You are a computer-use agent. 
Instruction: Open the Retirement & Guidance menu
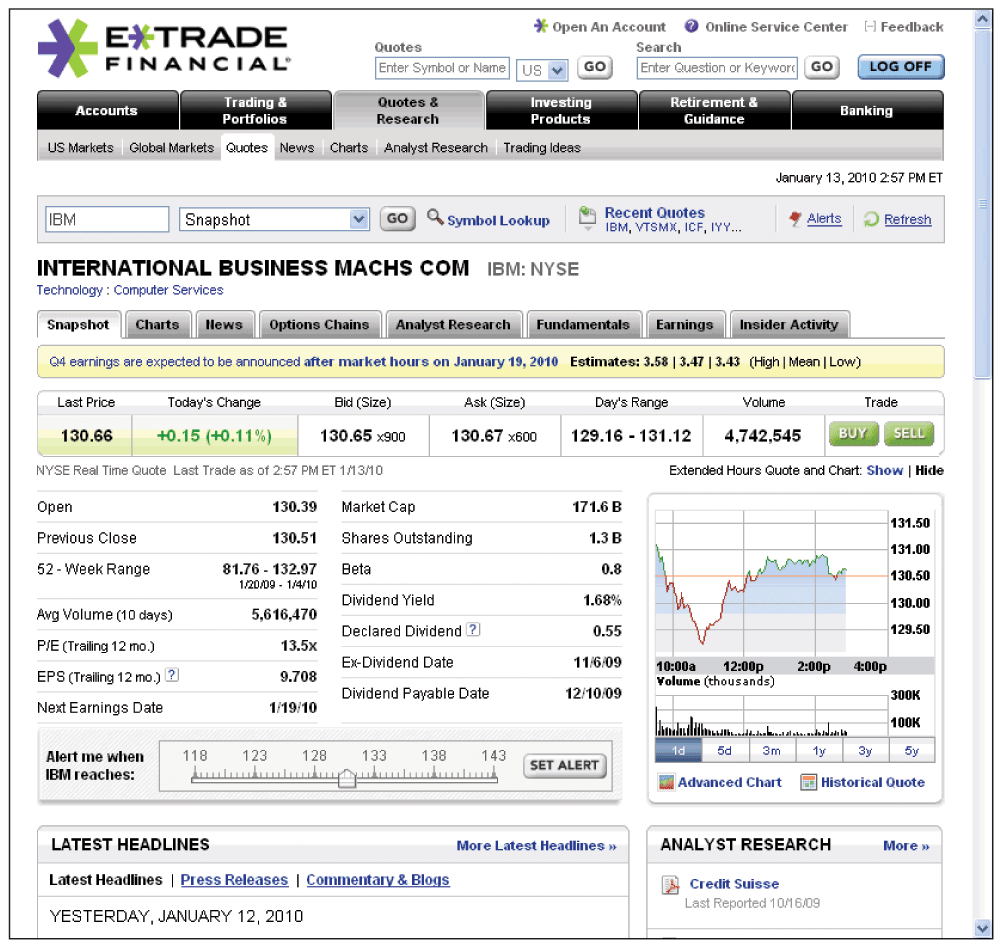[x=714, y=110]
